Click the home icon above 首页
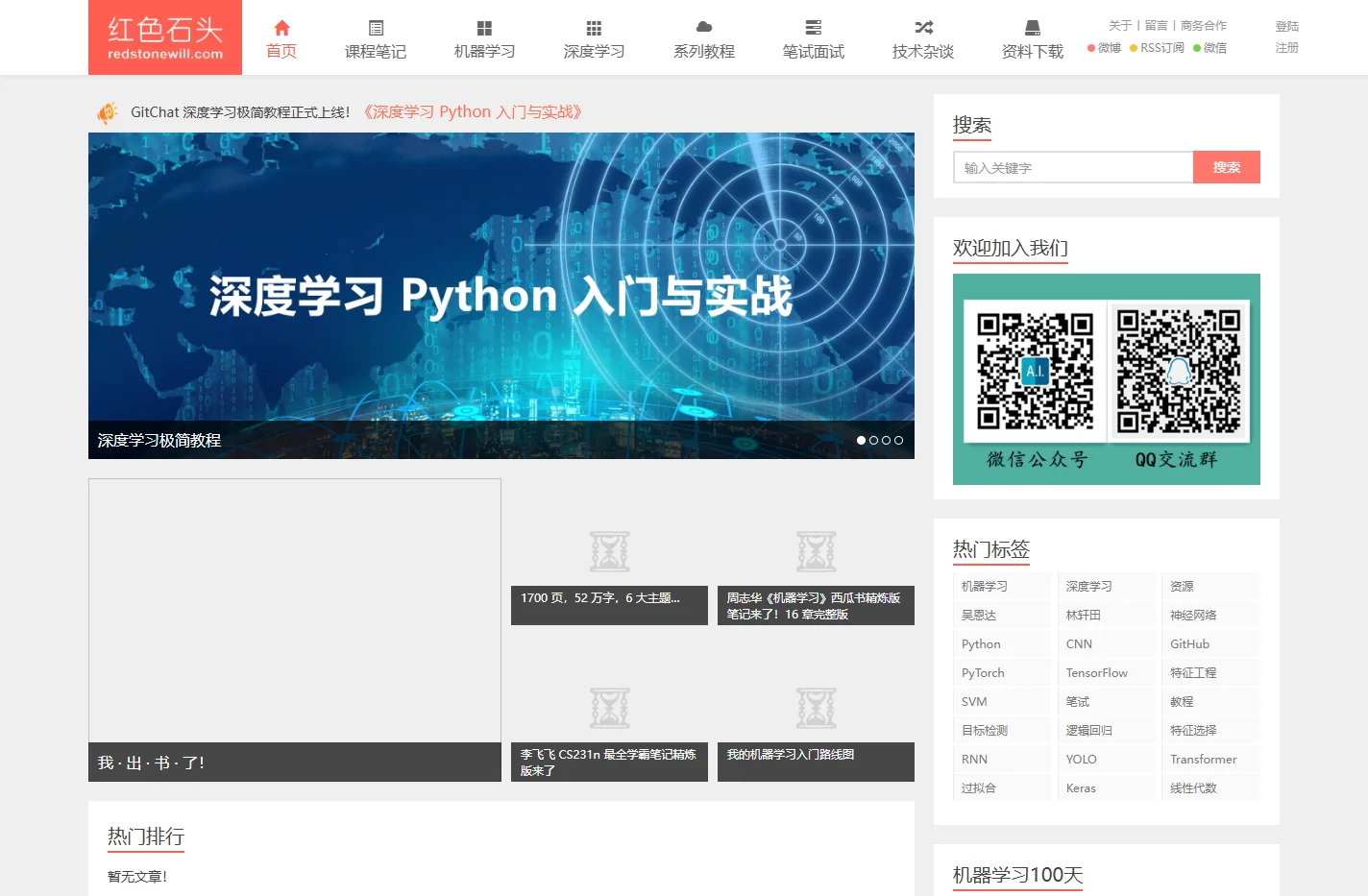The image size is (1368, 896). click(x=281, y=28)
